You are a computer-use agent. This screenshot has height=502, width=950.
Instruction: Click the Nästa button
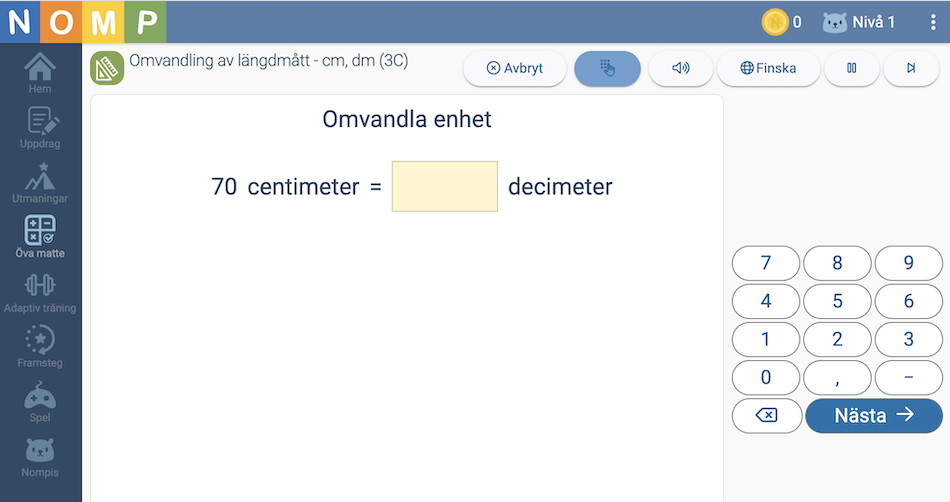coord(874,415)
